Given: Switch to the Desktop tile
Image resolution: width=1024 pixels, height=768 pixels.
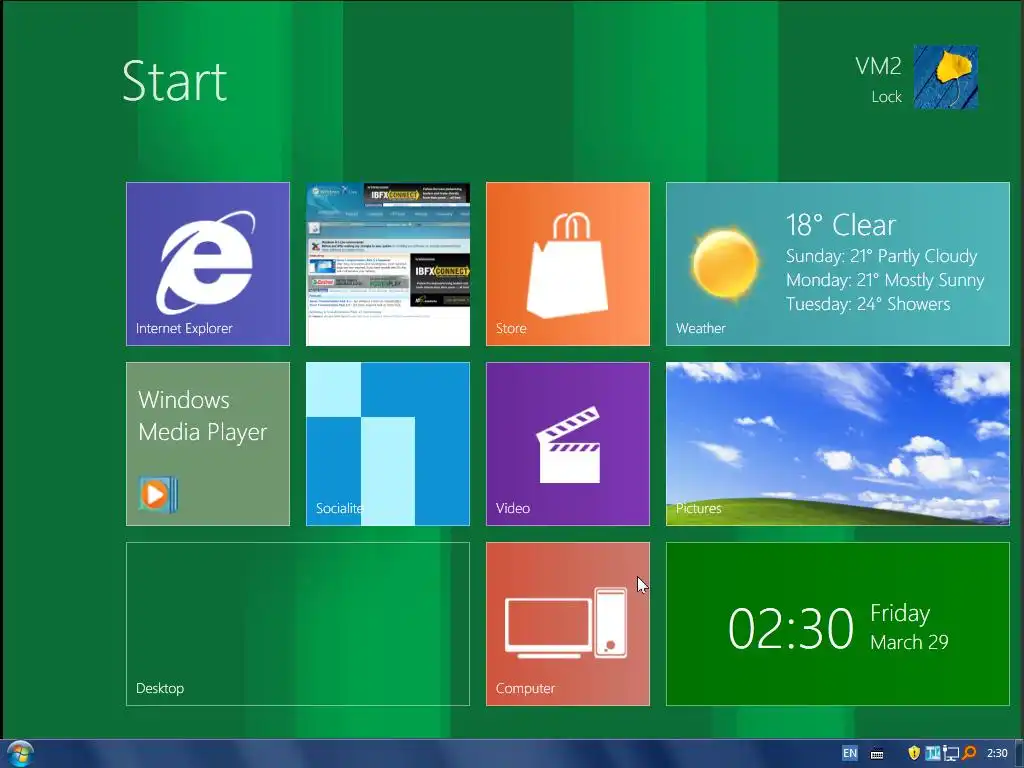Looking at the screenshot, I should (x=298, y=624).
